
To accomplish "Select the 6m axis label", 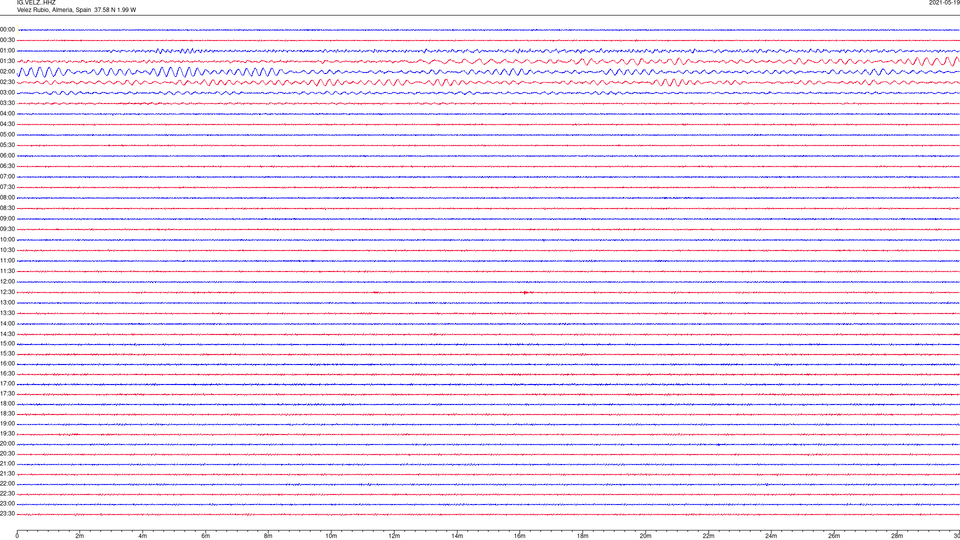I will click(x=206, y=536).
